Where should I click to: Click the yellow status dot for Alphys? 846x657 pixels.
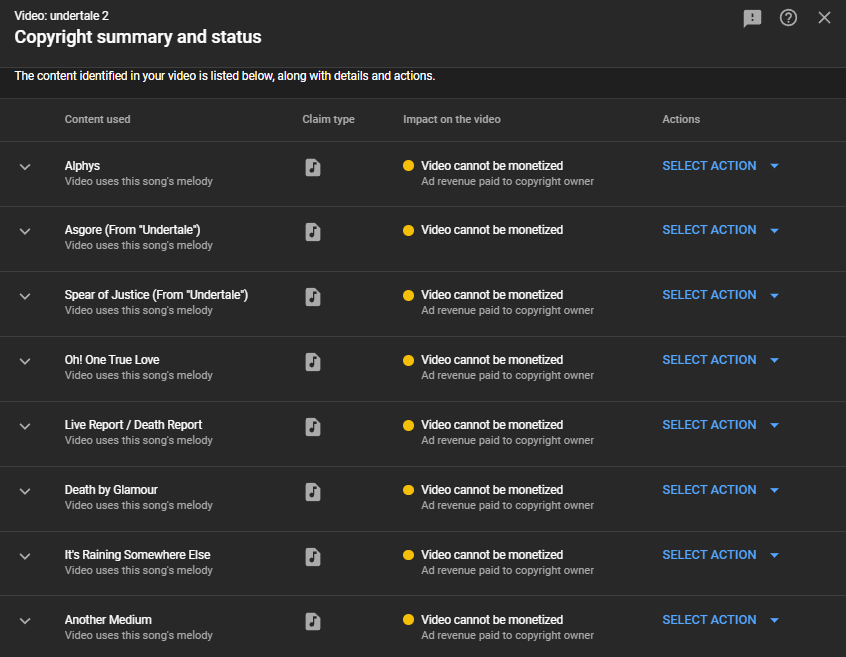point(408,166)
